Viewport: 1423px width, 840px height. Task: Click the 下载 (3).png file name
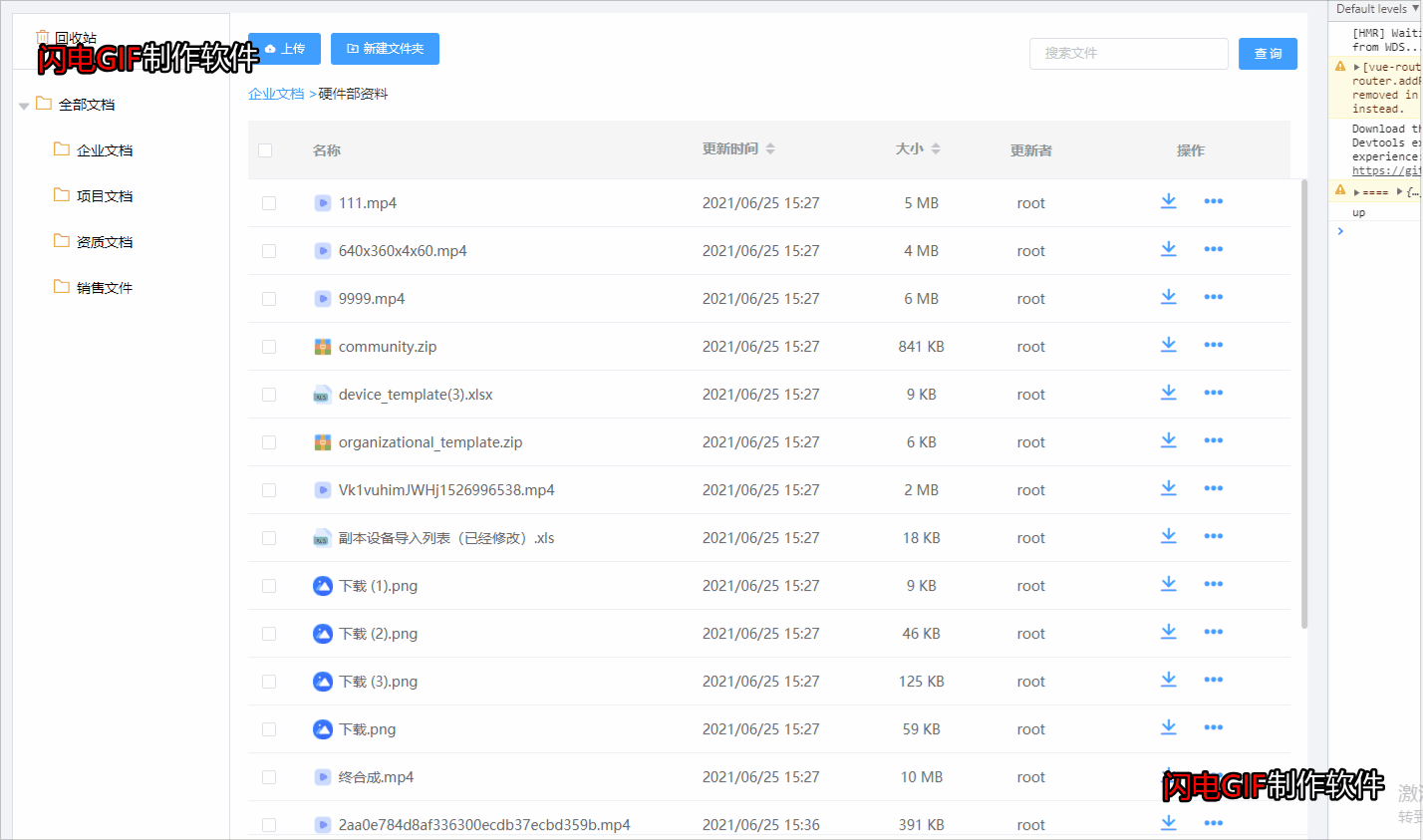(378, 682)
